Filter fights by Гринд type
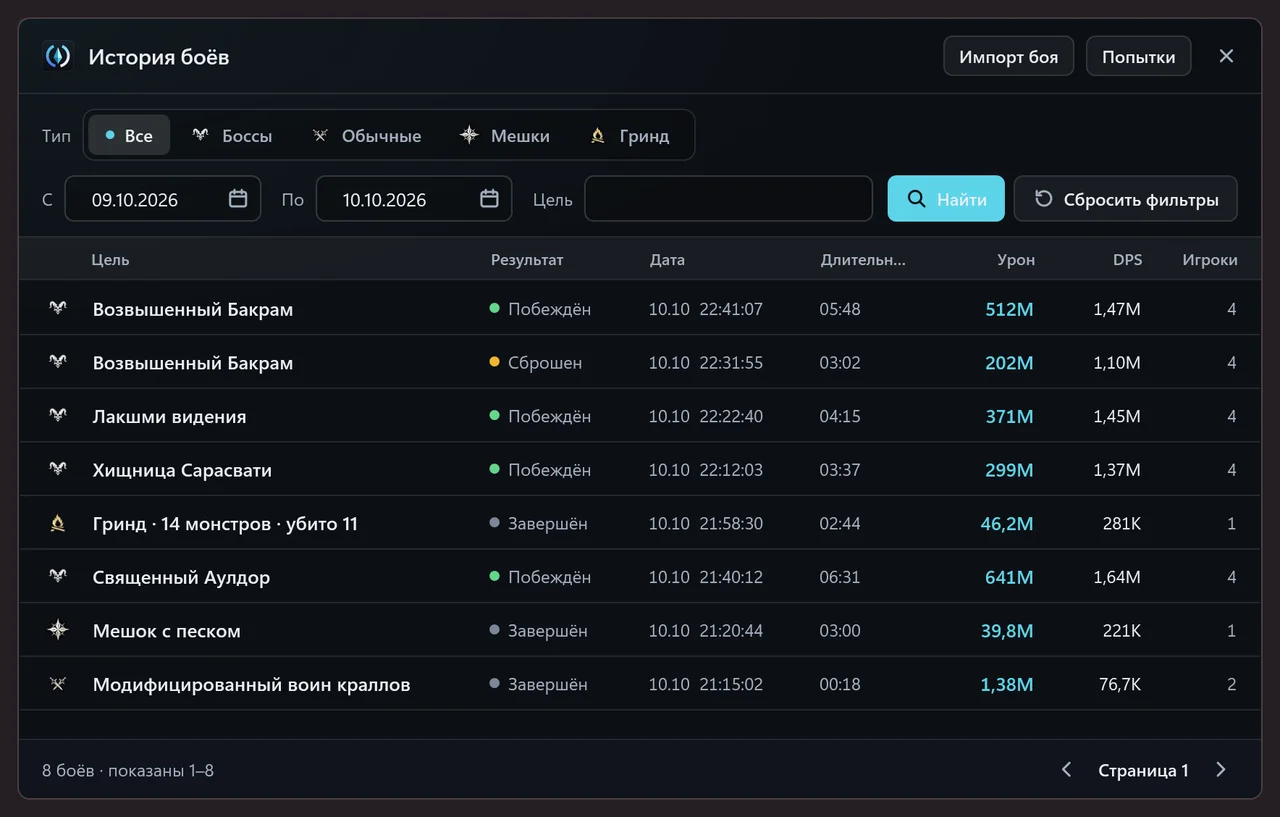The image size is (1280, 817). [630, 135]
